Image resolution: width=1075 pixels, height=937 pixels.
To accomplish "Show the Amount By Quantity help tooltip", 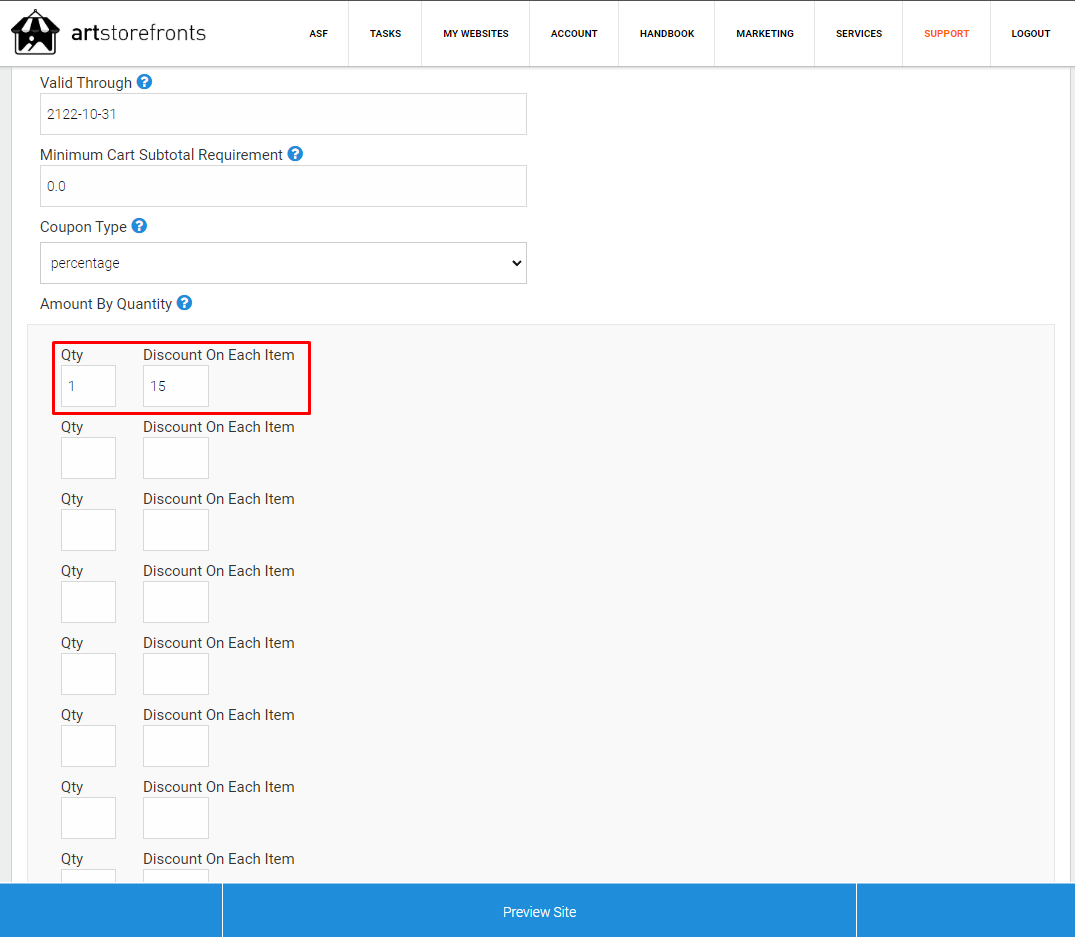I will pos(184,302).
